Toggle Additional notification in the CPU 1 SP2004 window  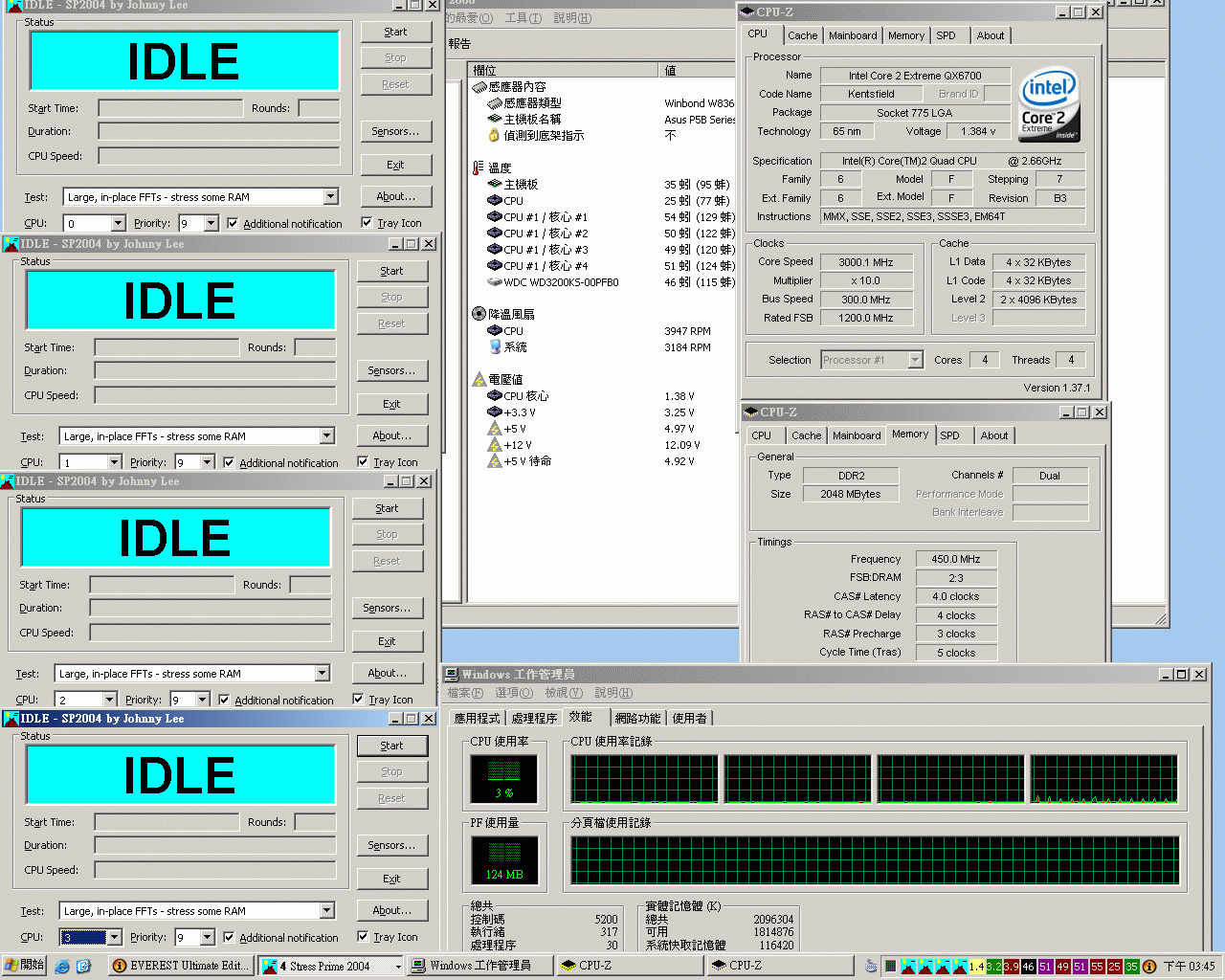(229, 462)
